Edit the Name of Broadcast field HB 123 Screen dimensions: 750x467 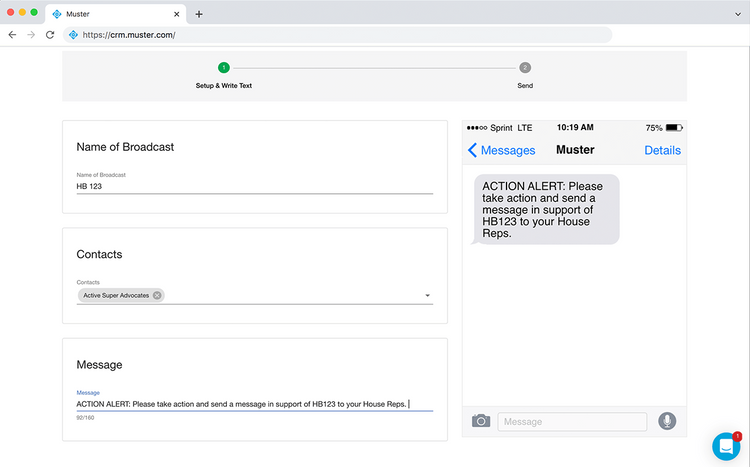tap(254, 186)
